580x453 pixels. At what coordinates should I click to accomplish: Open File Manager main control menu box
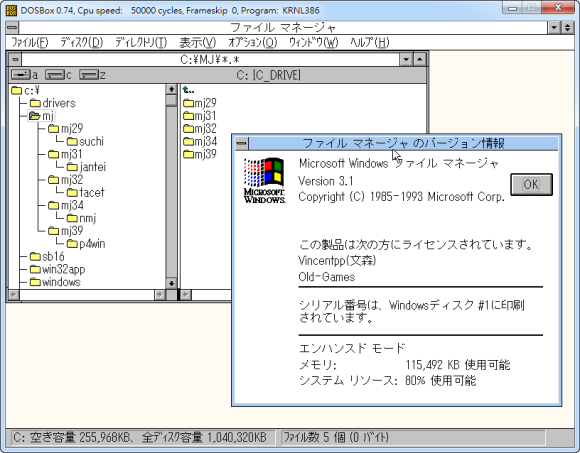coord(12,27)
